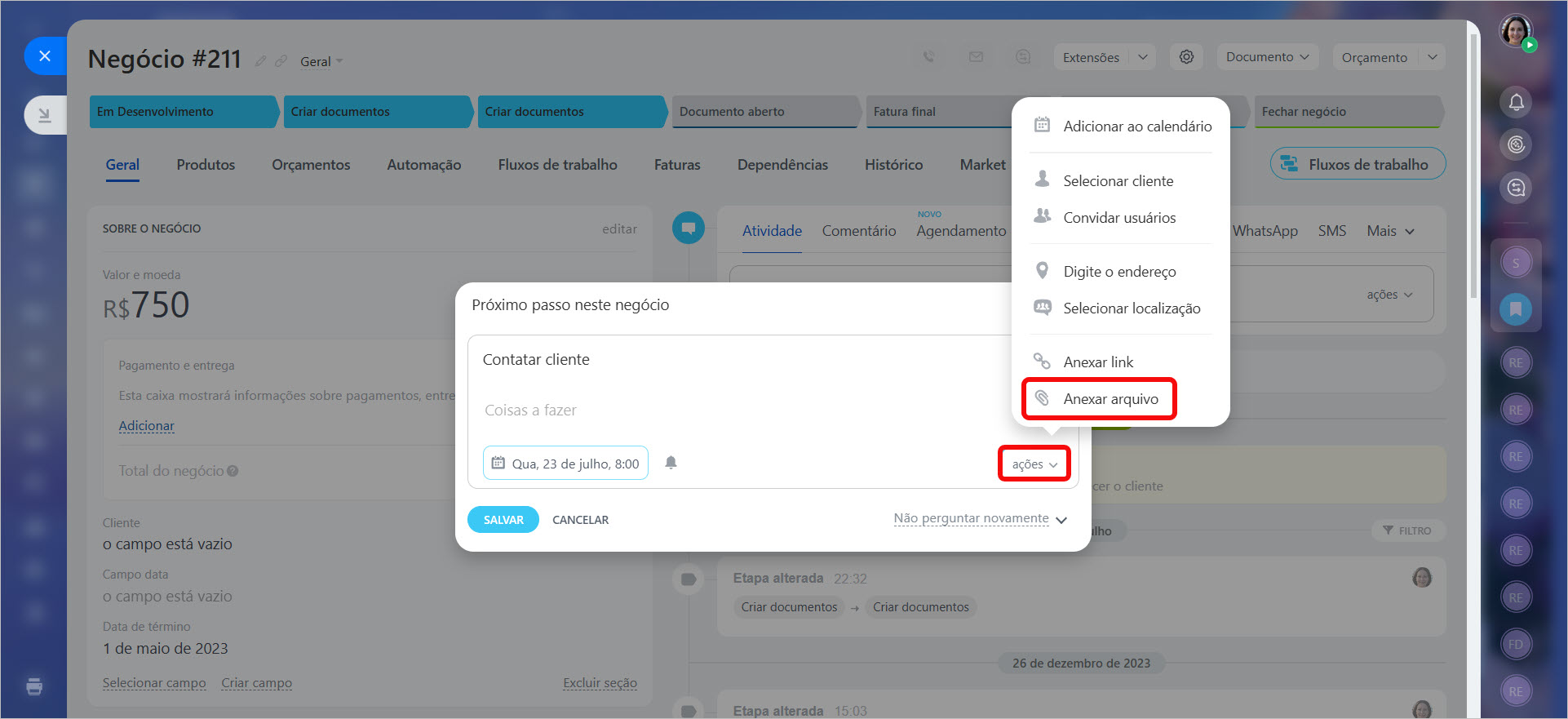The width and height of the screenshot is (1568, 719).
Task: Switch to the Orçamentos tab
Action: click(311, 165)
